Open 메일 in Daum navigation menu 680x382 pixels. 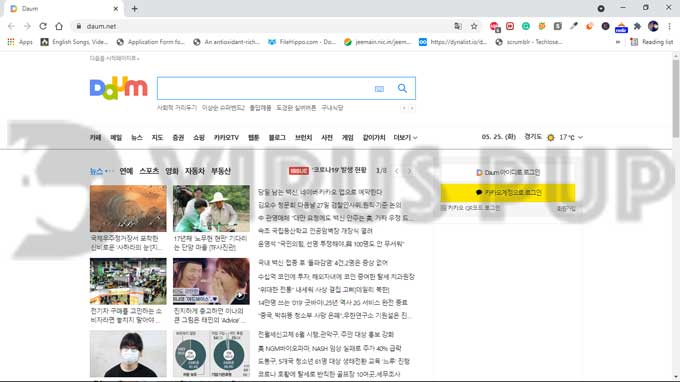point(116,137)
